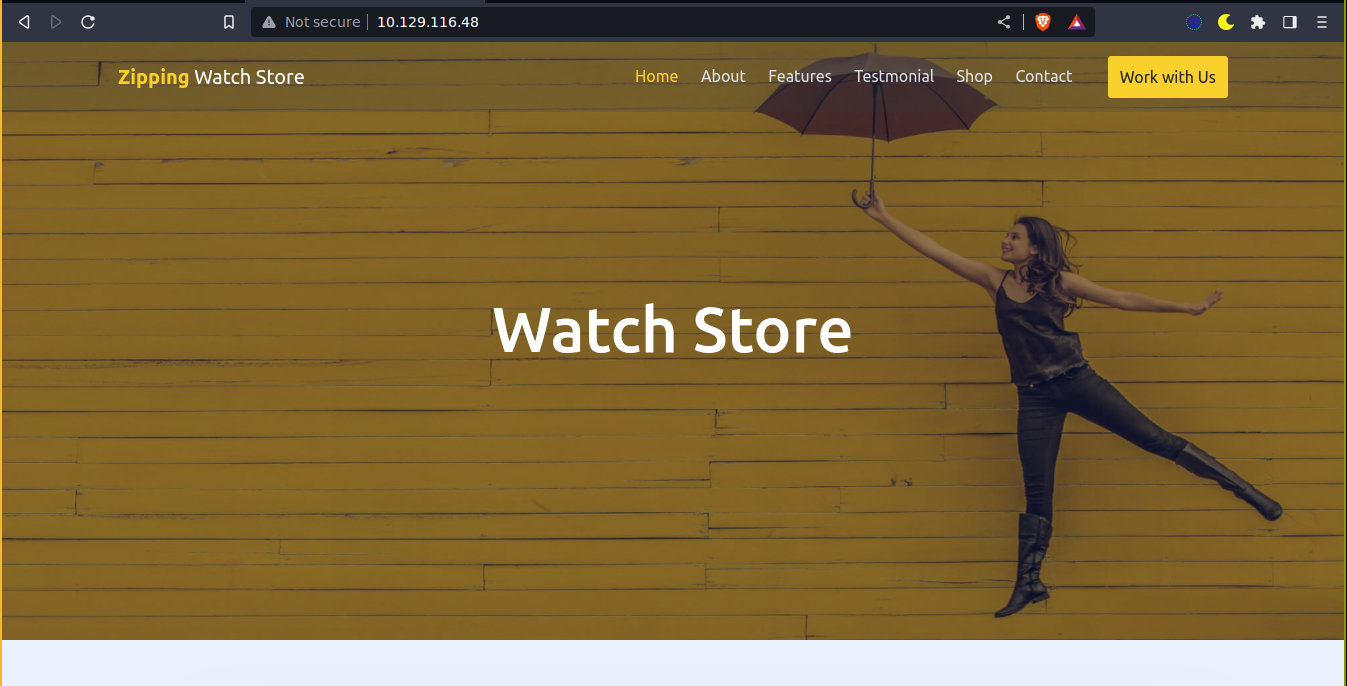
Task: Go to the Home nav item
Action: pyautogui.click(x=656, y=76)
